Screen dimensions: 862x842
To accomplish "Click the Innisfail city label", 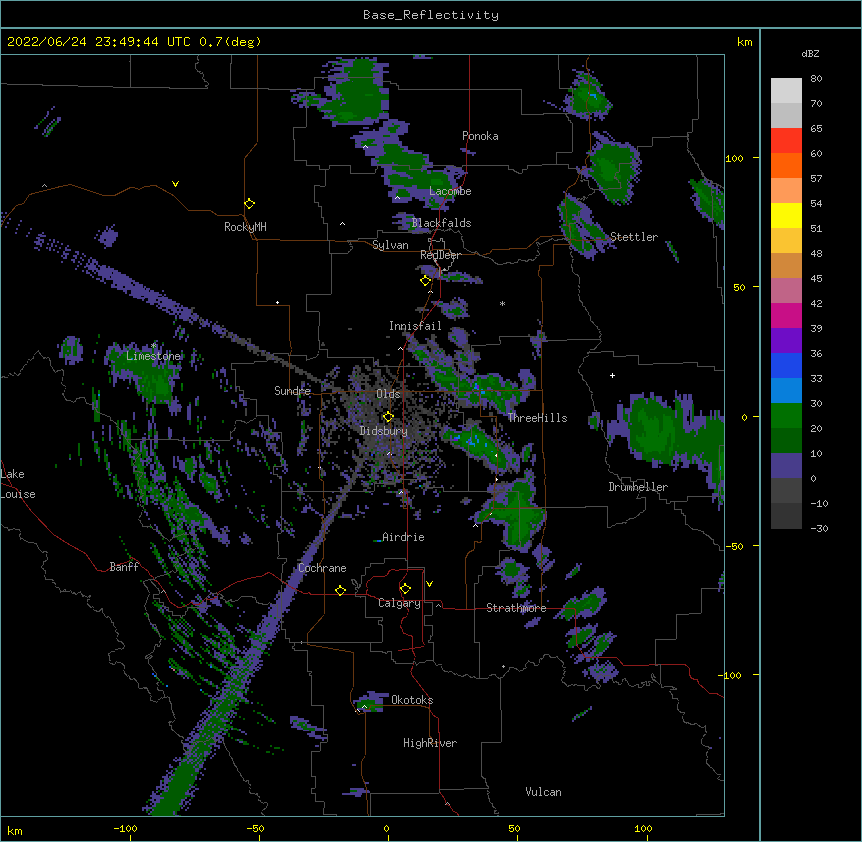I will click(415, 326).
